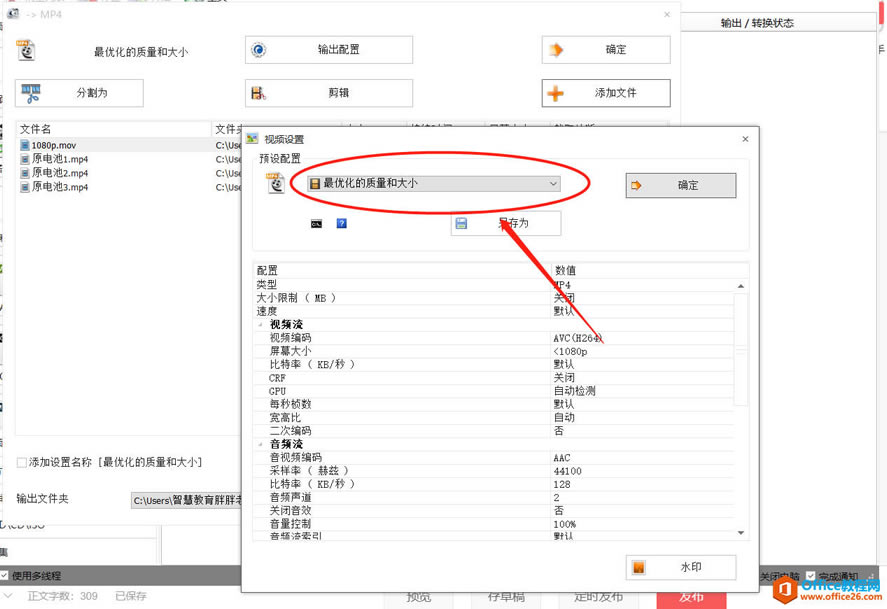Image resolution: width=887 pixels, height=609 pixels.
Task: Click the 添加文件 button
Action: (606, 93)
